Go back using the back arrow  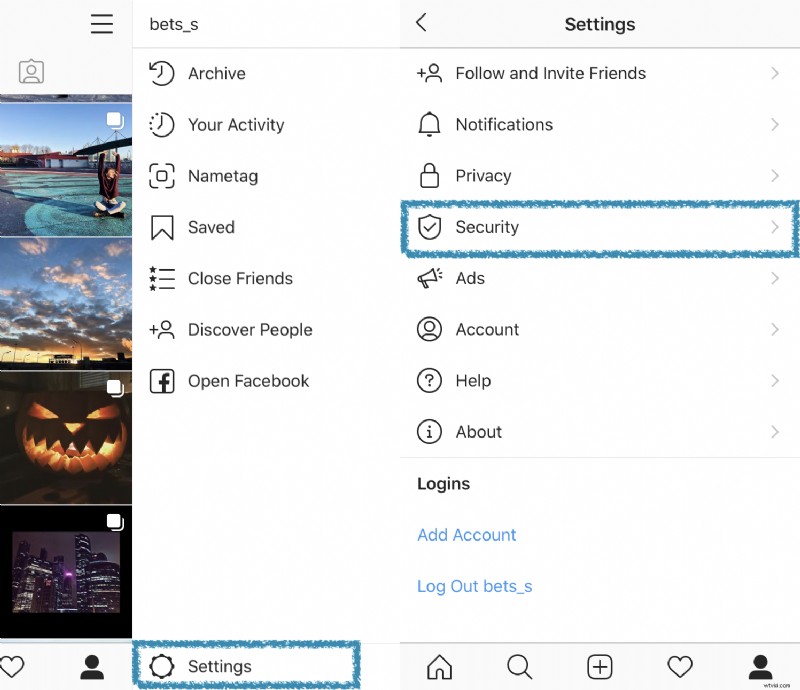419,23
